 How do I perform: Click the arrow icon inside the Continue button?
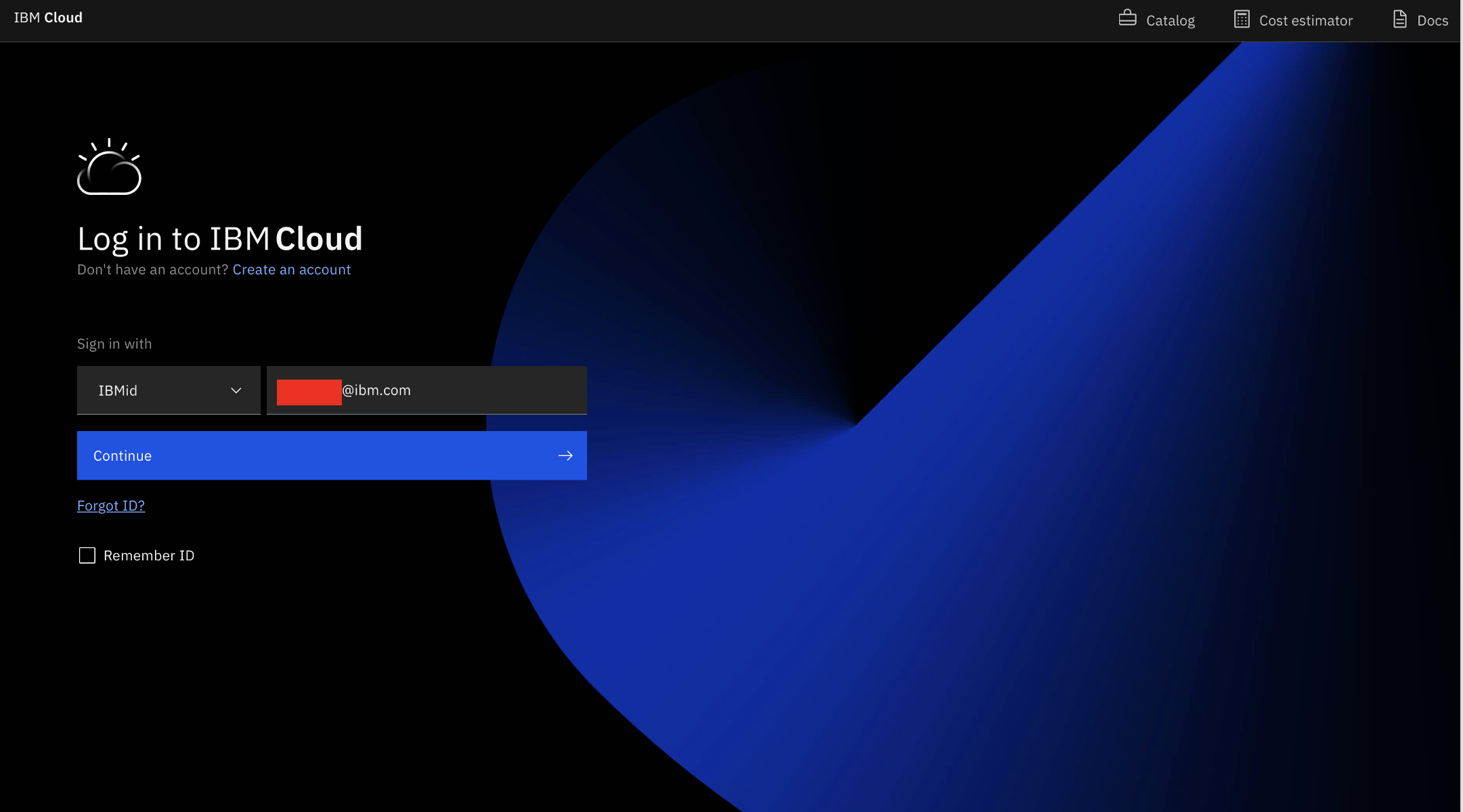click(x=565, y=455)
